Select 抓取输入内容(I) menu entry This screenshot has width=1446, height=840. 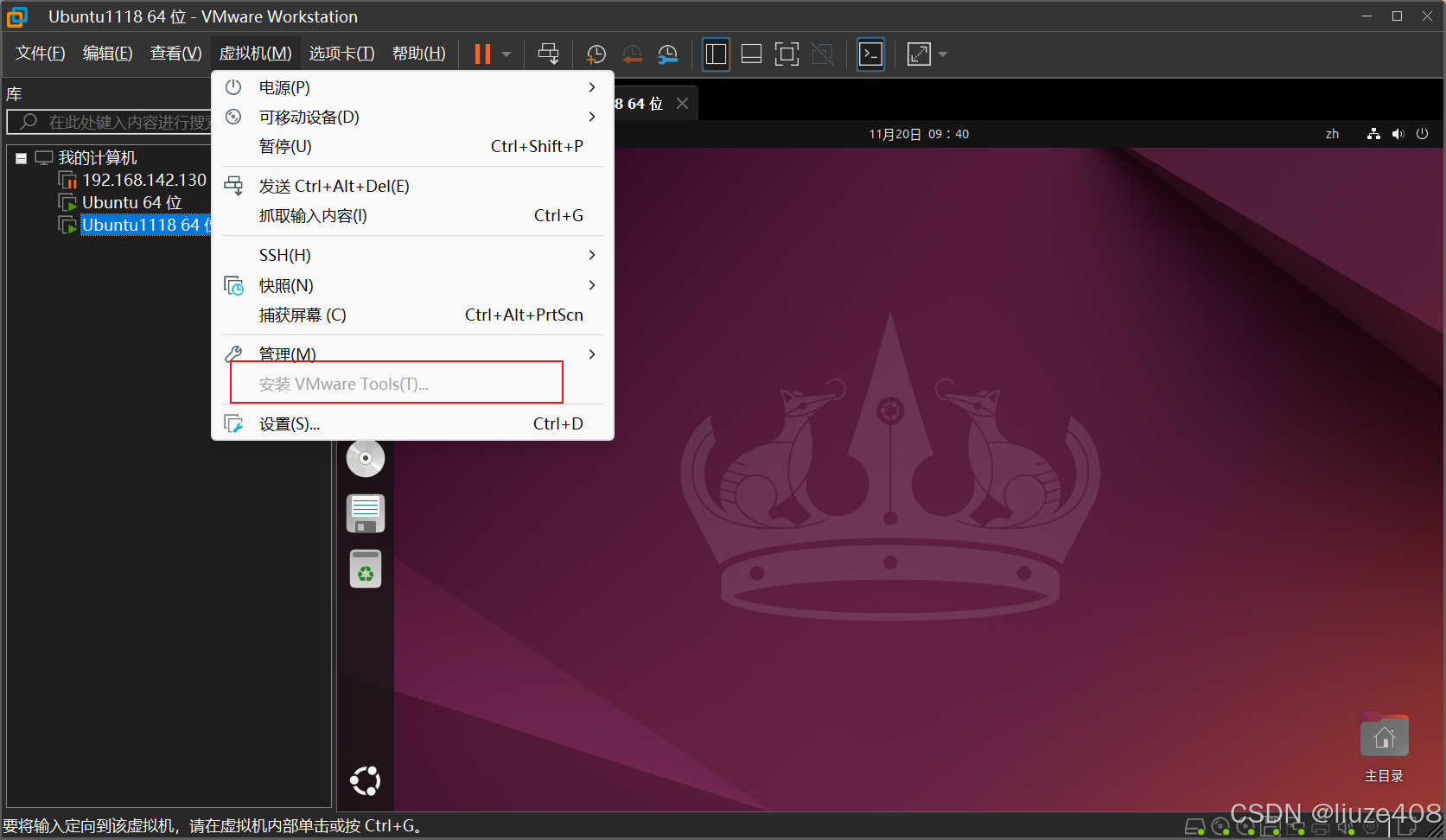click(x=412, y=215)
